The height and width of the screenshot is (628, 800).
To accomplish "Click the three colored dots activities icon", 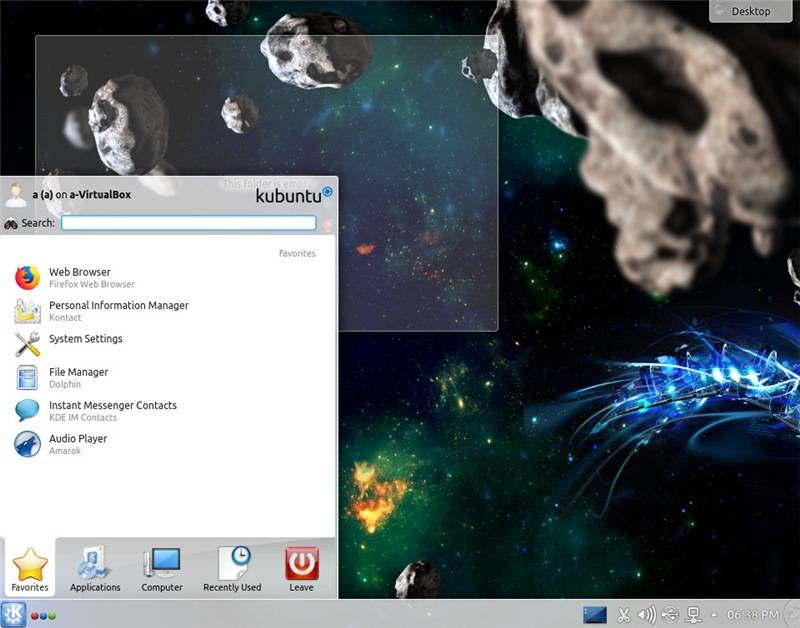I will click(43, 616).
